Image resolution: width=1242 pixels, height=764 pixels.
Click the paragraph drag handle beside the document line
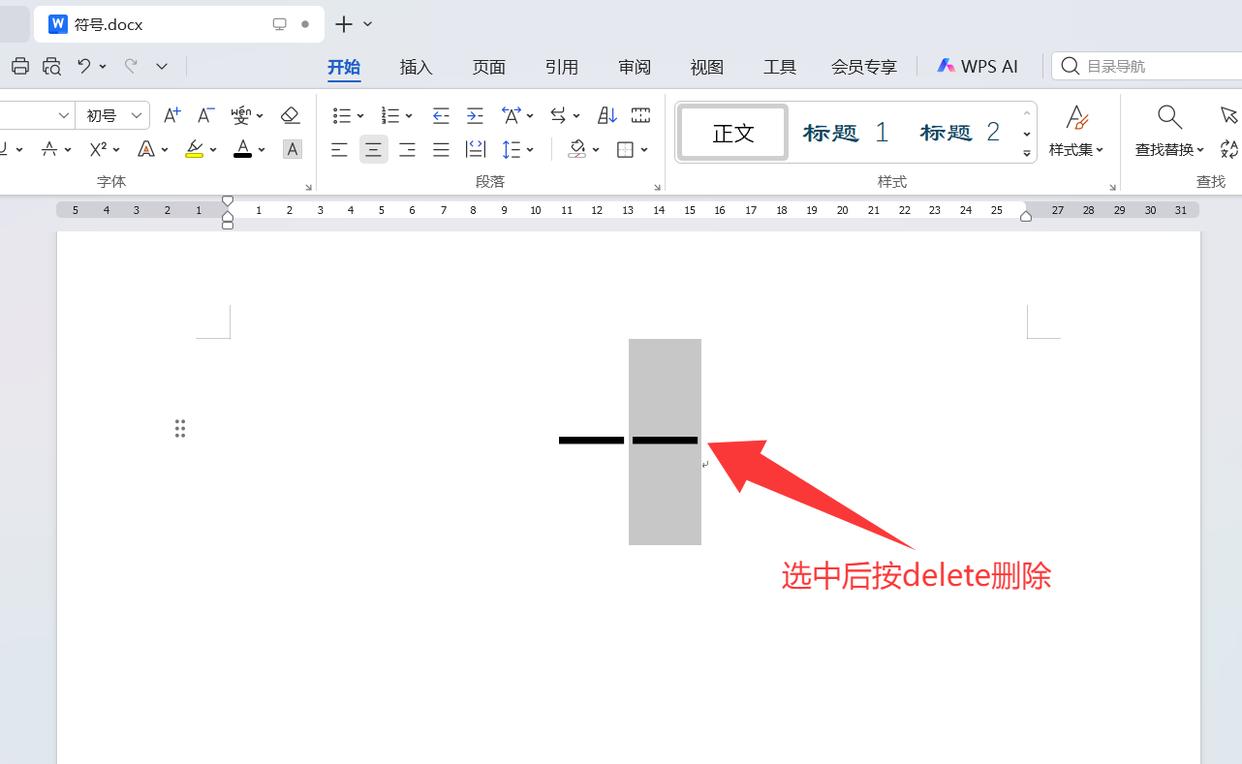[180, 429]
